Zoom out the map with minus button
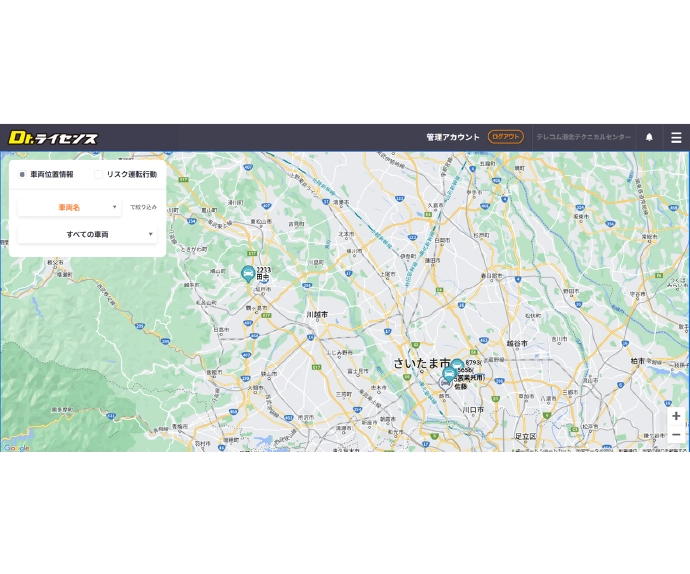The width and height of the screenshot is (690, 574). pyautogui.click(x=676, y=435)
